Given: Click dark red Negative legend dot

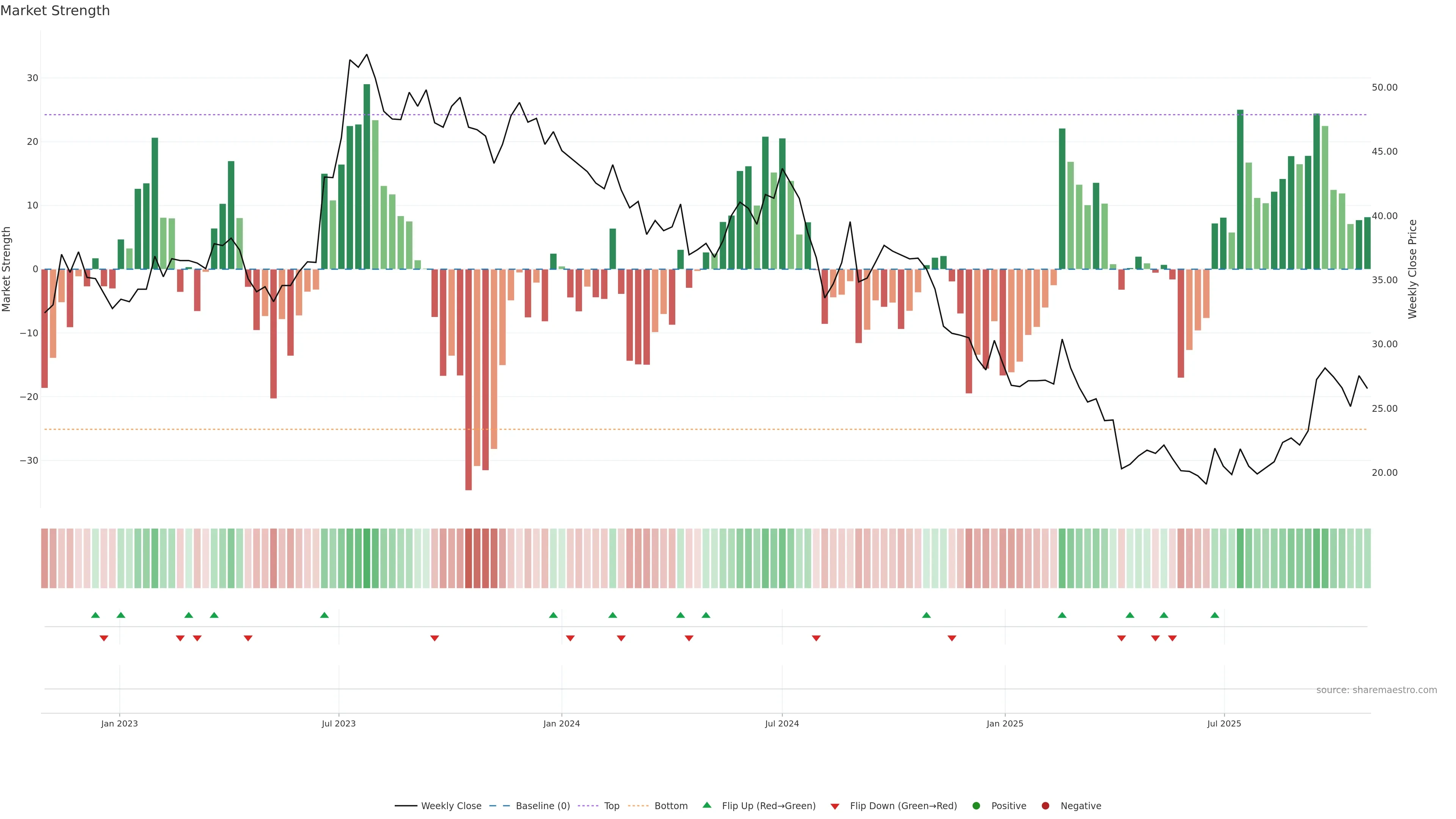Looking at the screenshot, I should pyautogui.click(x=1045, y=805).
